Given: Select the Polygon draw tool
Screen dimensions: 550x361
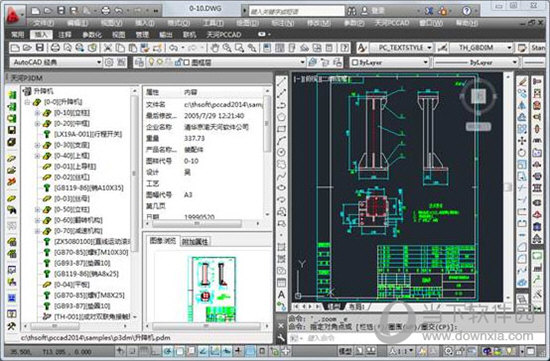Looking at the screenshot, I should (281, 117).
